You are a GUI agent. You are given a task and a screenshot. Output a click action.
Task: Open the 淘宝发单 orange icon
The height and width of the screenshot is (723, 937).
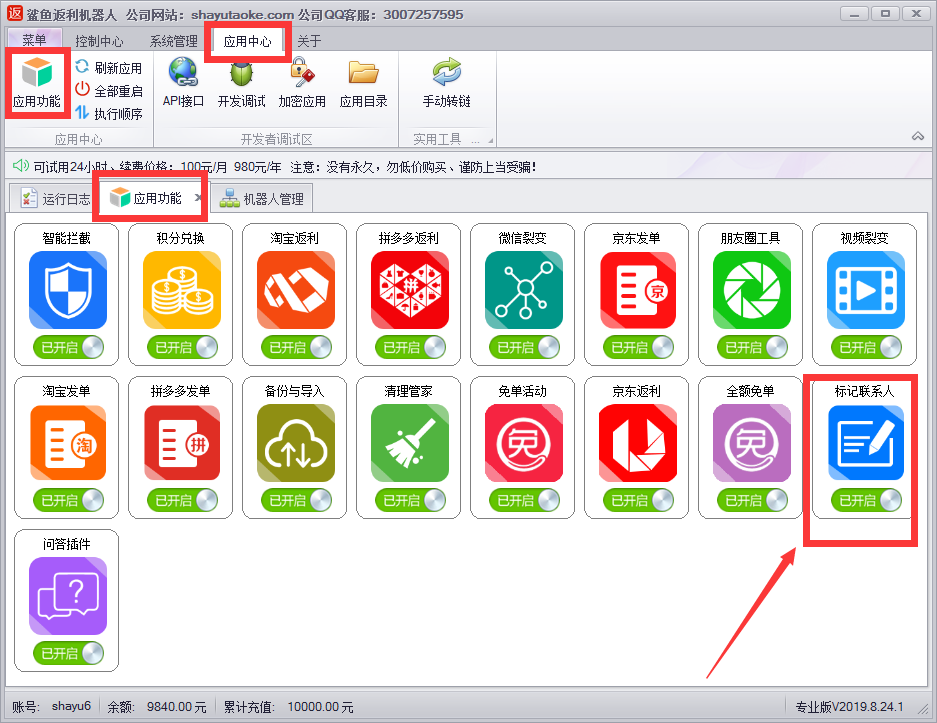click(x=68, y=443)
